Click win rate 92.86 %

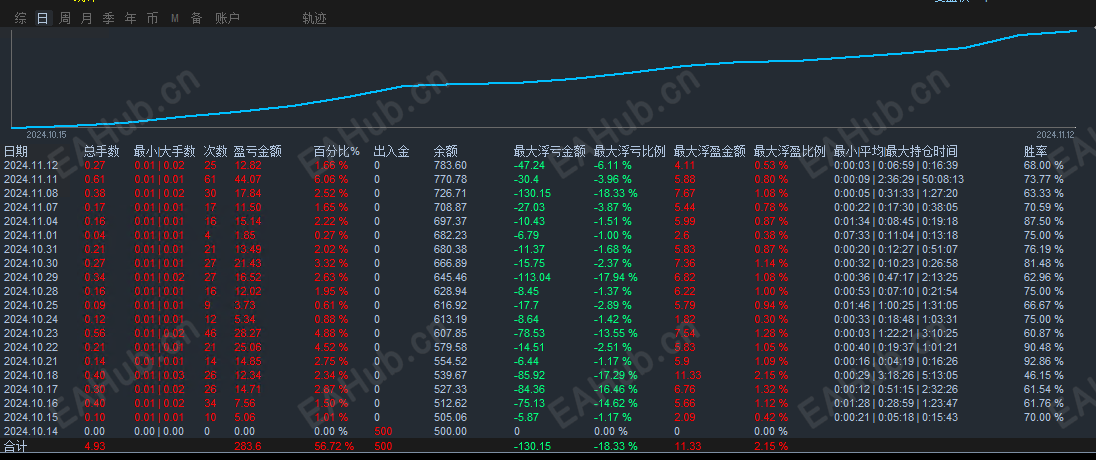pyautogui.click(x=1044, y=361)
